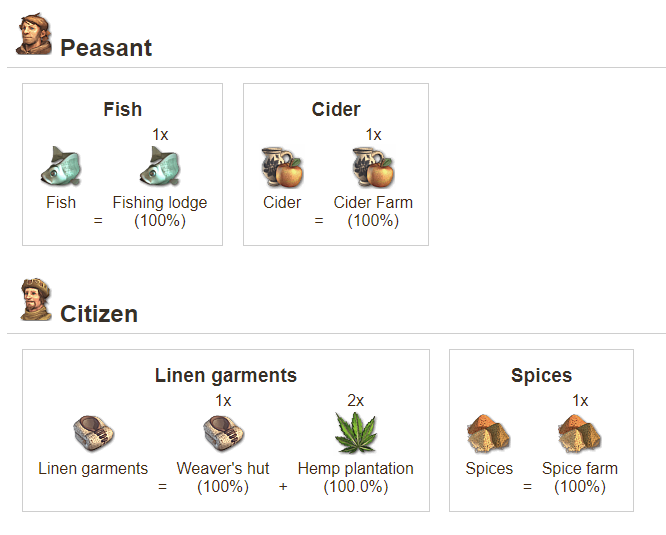Select the Spice farm building icon

(580, 432)
